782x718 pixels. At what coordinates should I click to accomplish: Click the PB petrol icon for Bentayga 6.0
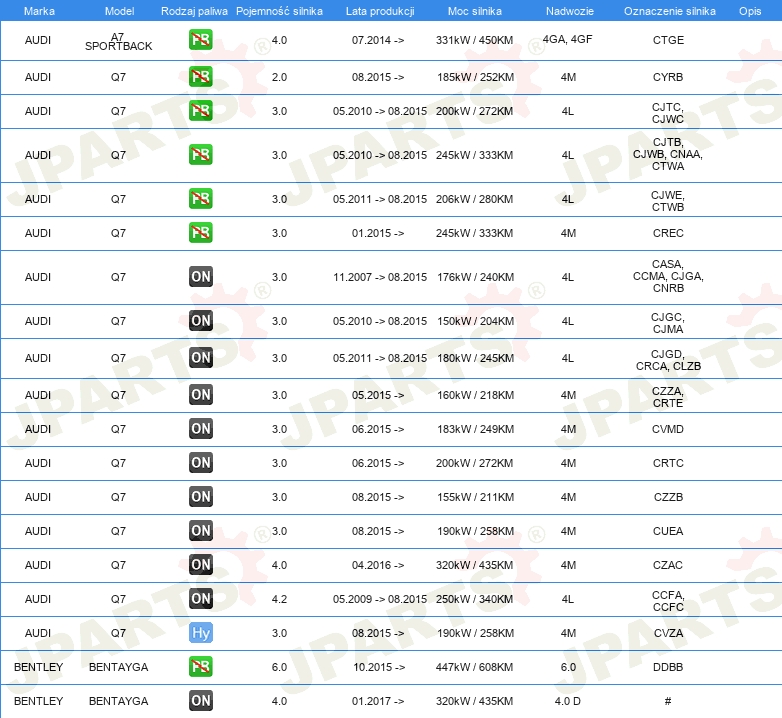(x=201, y=667)
